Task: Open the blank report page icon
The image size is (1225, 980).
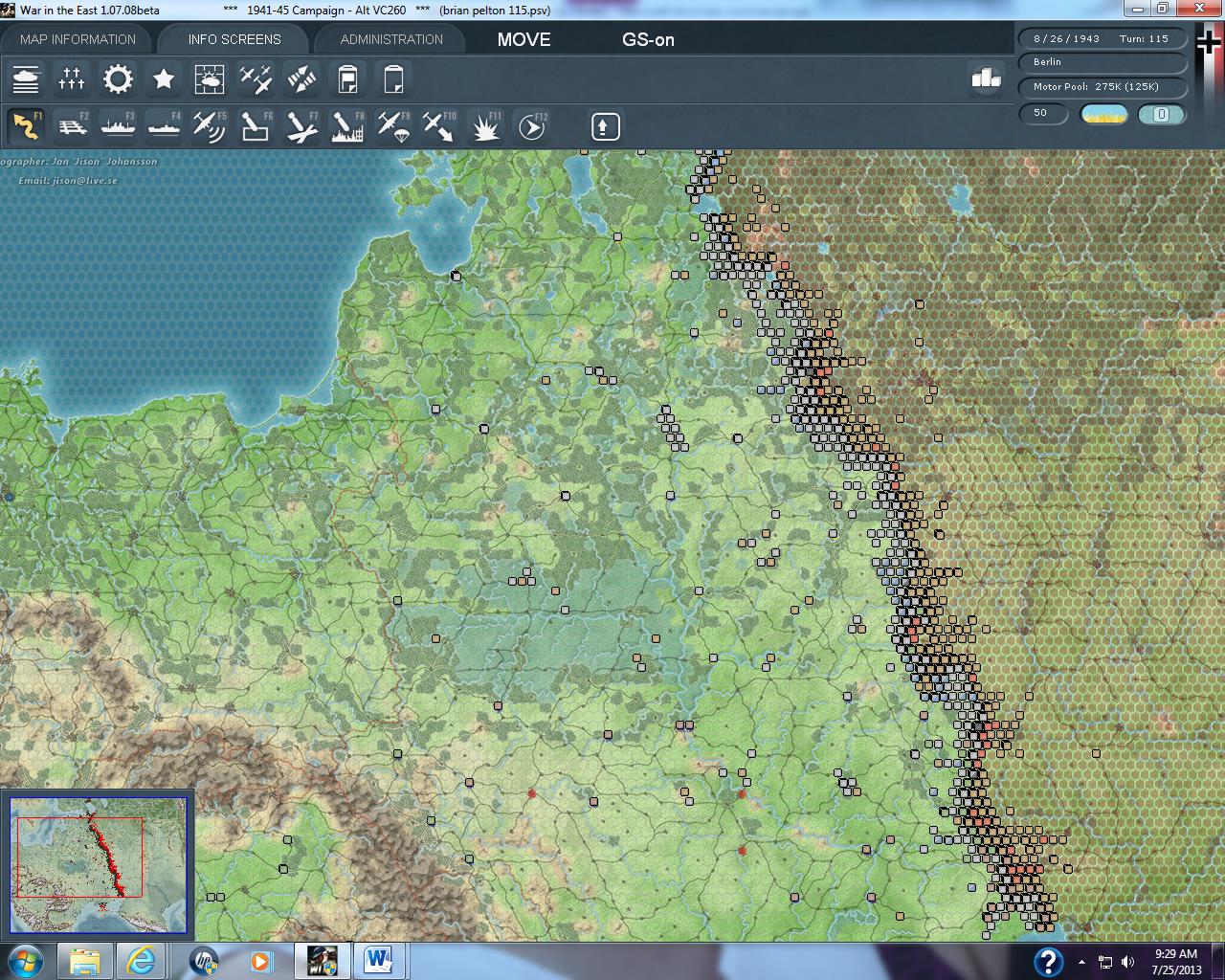Action: pyautogui.click(x=393, y=78)
